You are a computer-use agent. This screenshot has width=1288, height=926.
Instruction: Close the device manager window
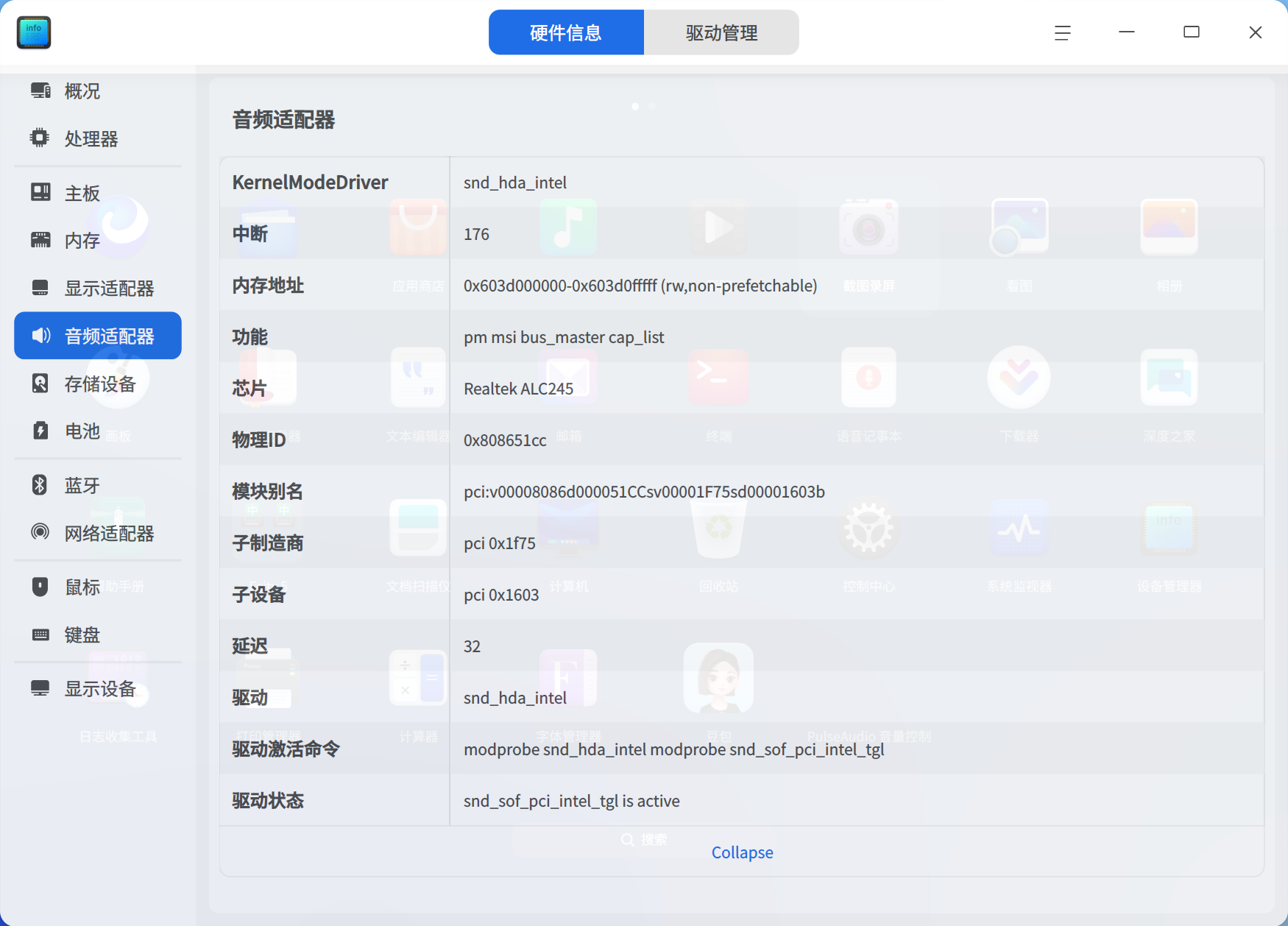tap(1256, 32)
